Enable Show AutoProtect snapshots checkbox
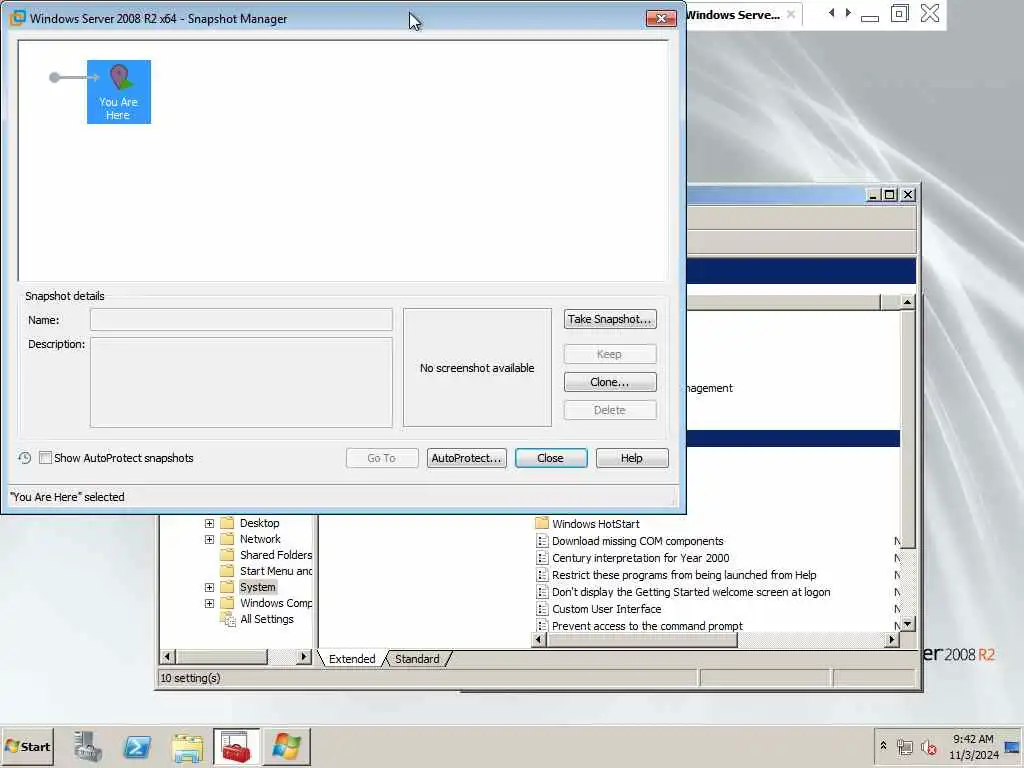Viewport: 1024px width, 768px height. [x=45, y=458]
